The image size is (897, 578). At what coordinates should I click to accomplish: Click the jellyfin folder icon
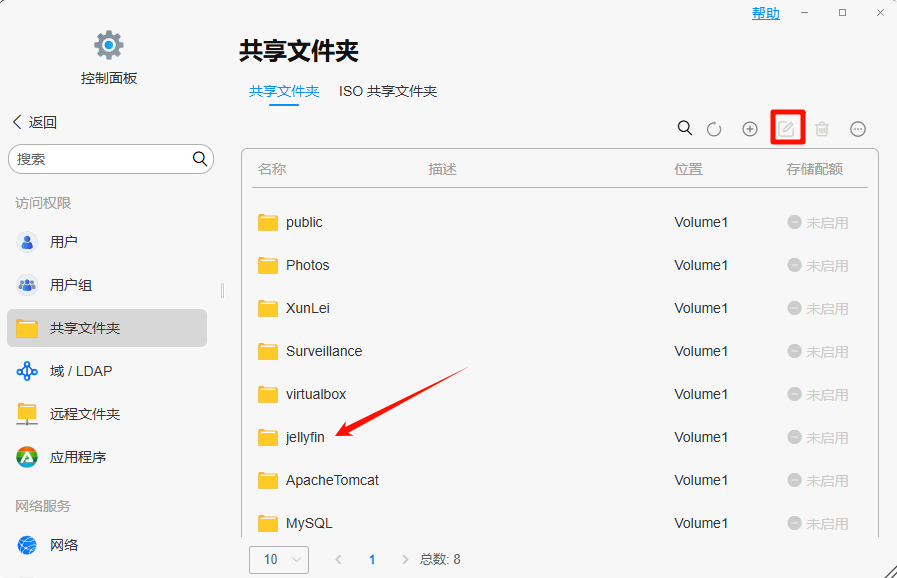click(268, 437)
